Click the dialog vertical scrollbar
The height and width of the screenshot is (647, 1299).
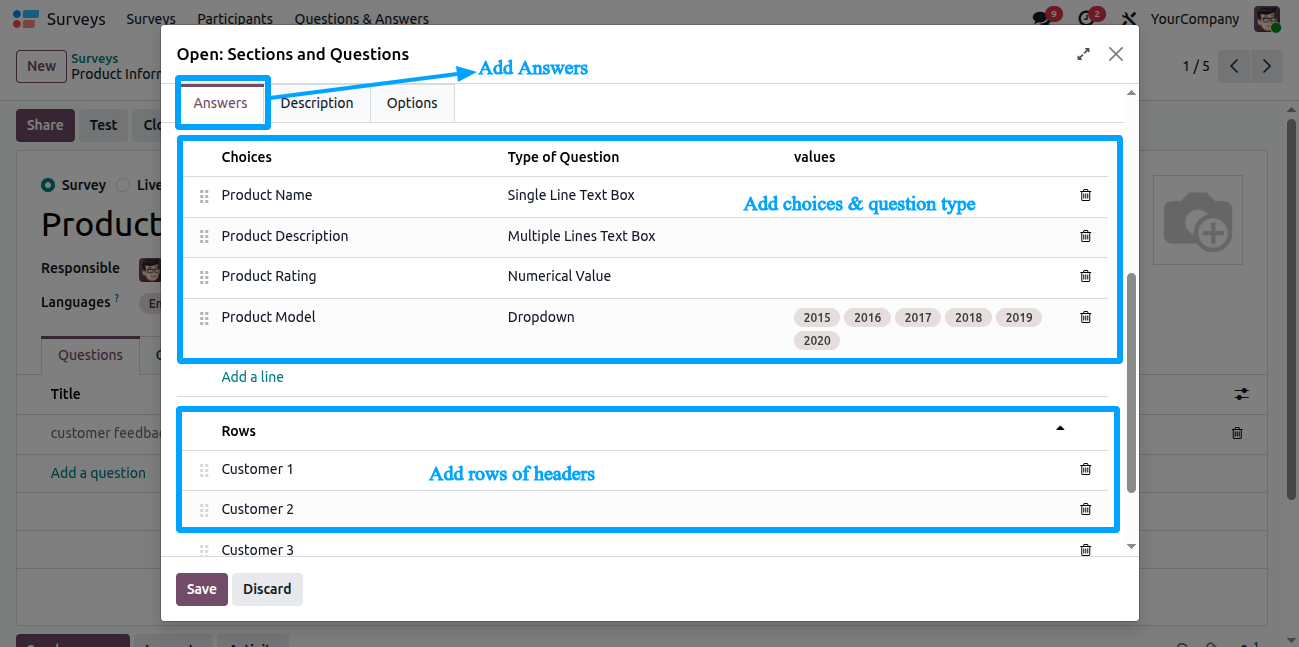(1131, 382)
